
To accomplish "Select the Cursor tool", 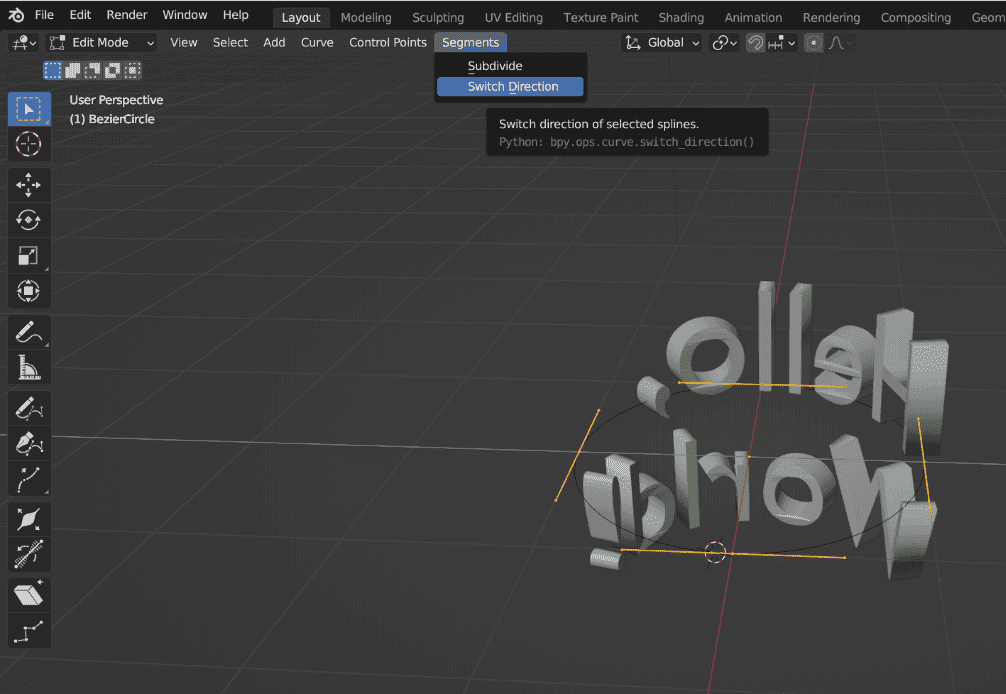I will pos(29,144).
